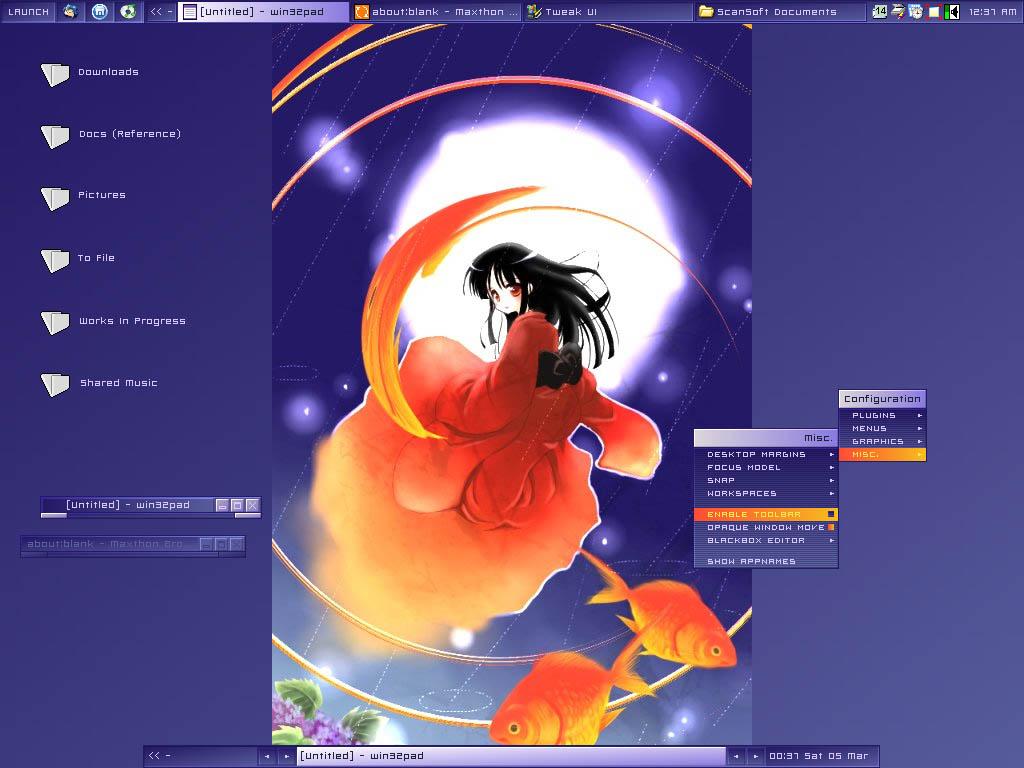Select Workspaces entry in Misc. menu
The width and height of the screenshot is (1024, 768).
[766, 494]
